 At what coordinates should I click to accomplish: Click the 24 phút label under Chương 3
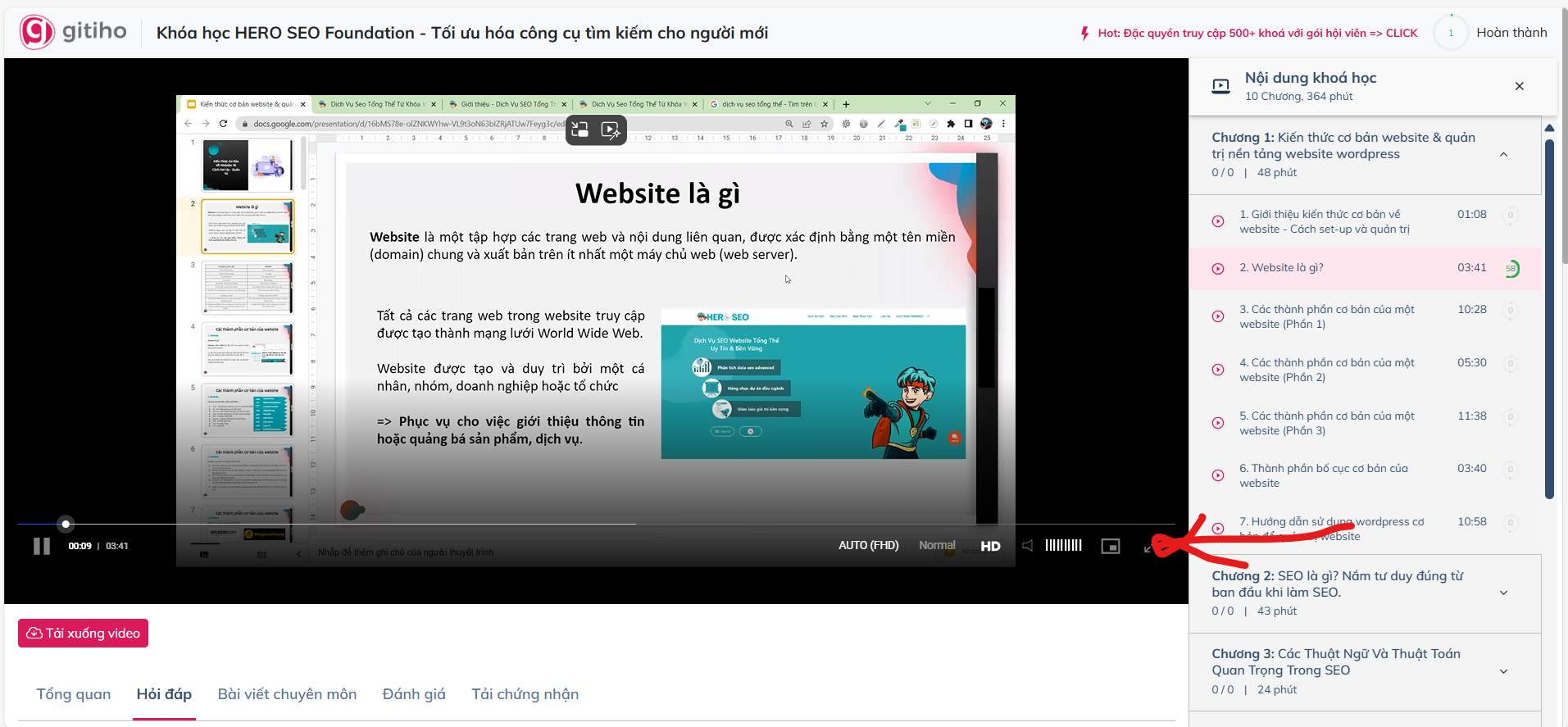(x=1277, y=690)
